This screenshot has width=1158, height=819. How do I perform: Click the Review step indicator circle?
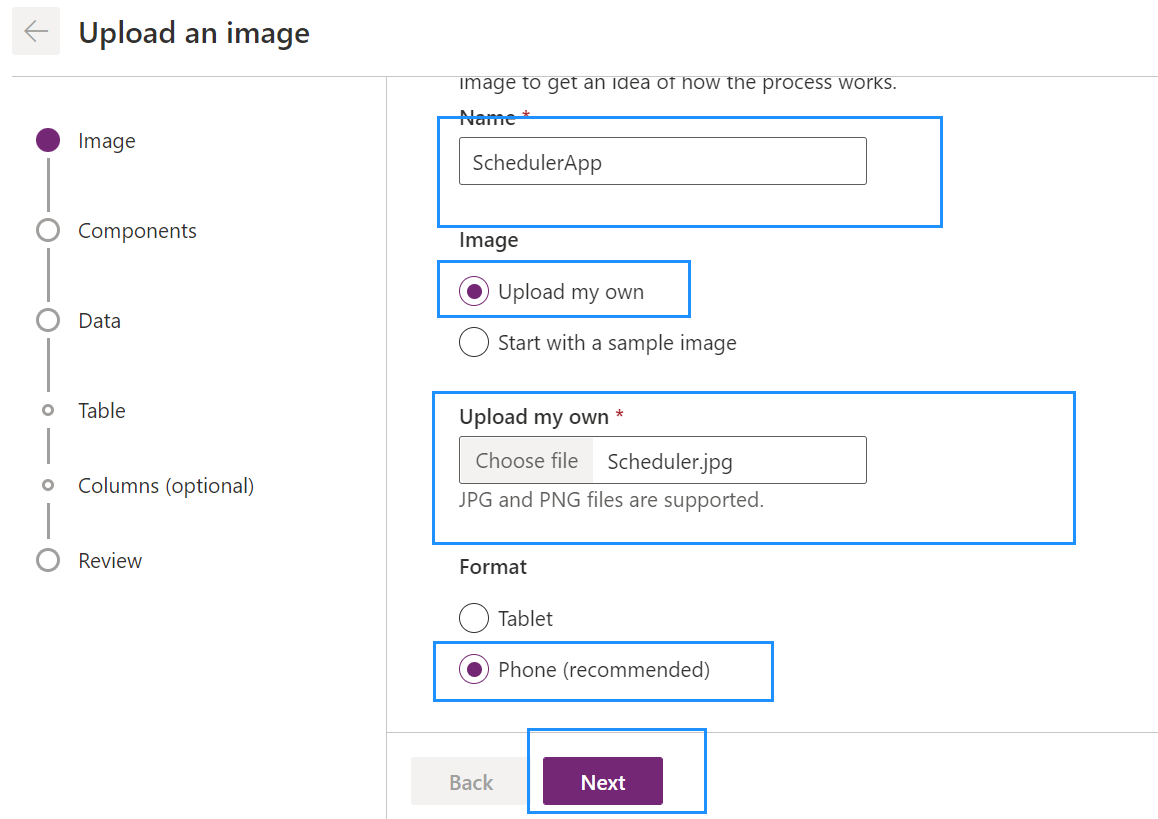pyautogui.click(x=47, y=560)
